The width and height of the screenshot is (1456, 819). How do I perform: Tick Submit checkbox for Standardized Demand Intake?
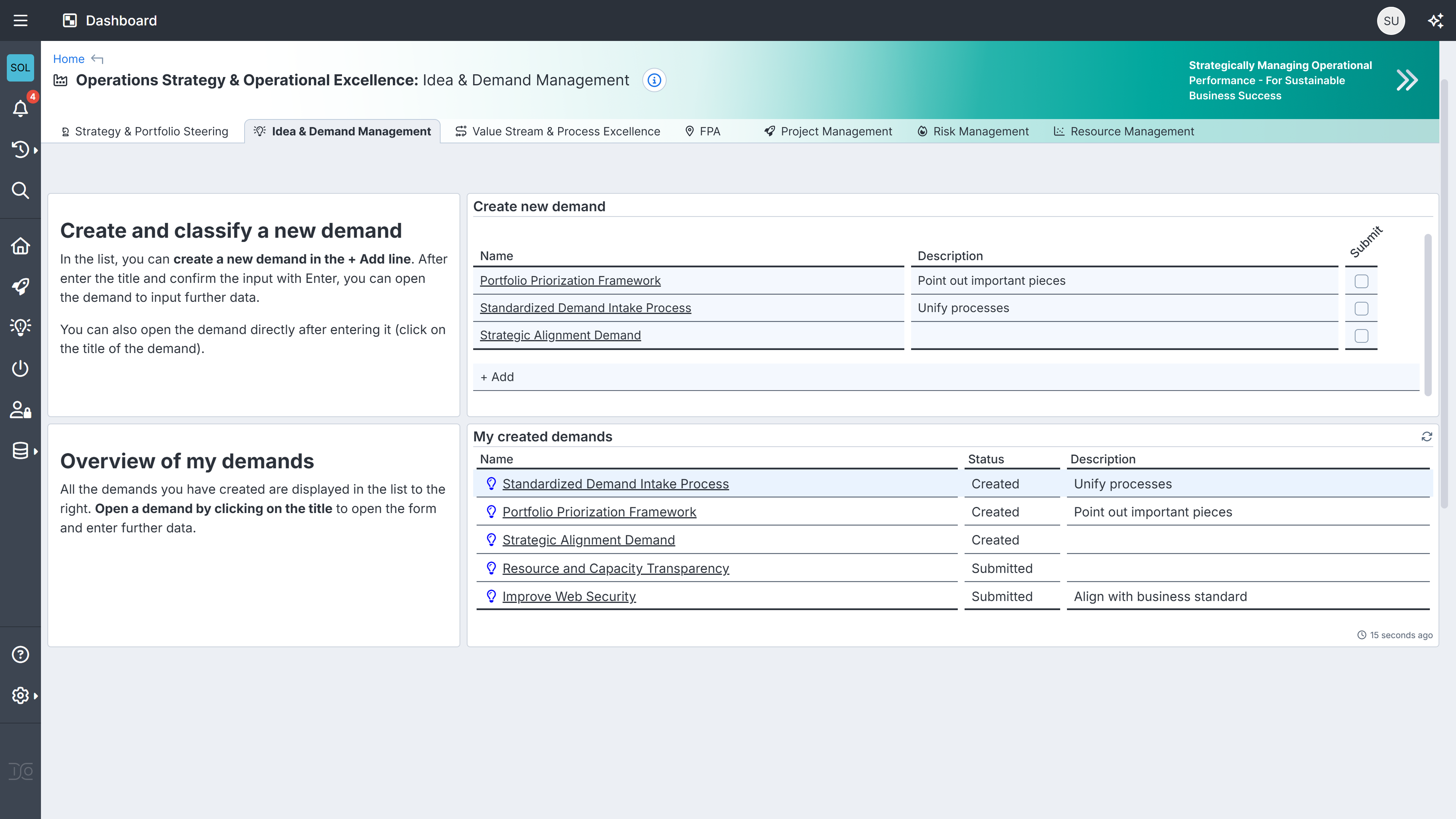pyautogui.click(x=1361, y=309)
